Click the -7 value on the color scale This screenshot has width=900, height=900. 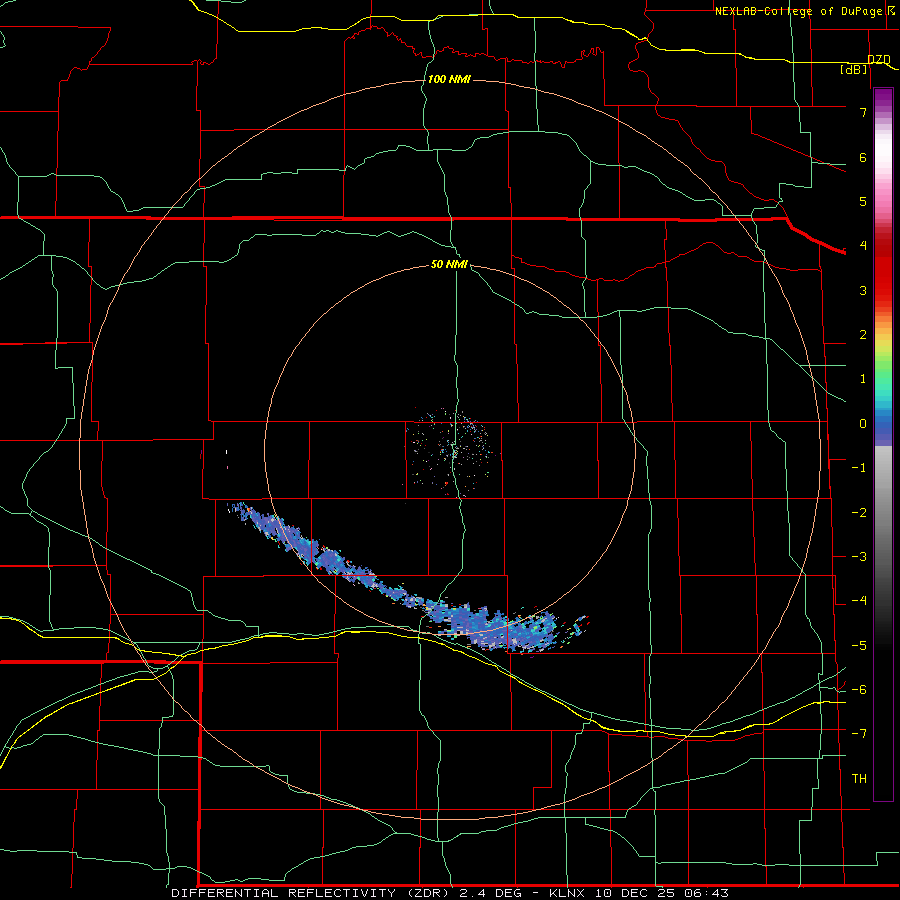tap(859, 734)
